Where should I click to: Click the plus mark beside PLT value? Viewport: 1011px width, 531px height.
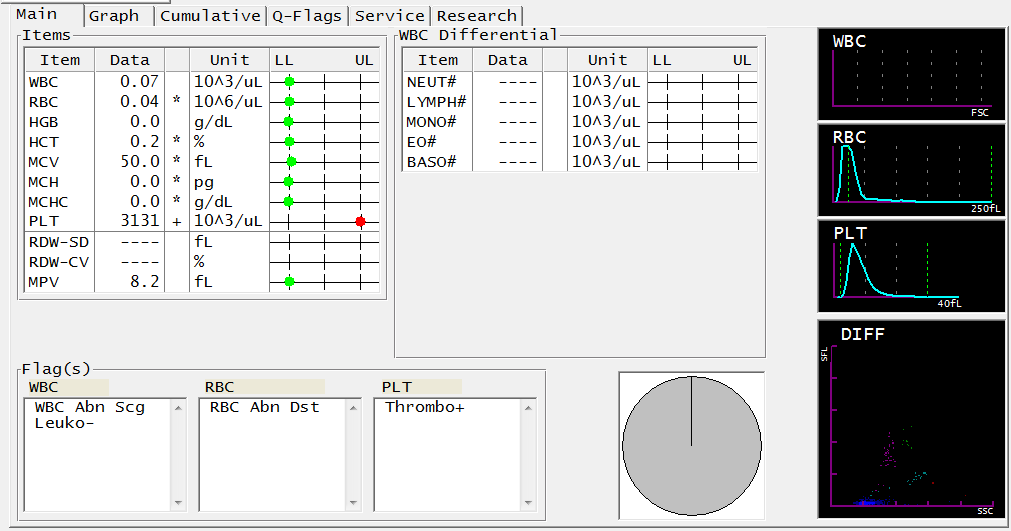point(177,222)
